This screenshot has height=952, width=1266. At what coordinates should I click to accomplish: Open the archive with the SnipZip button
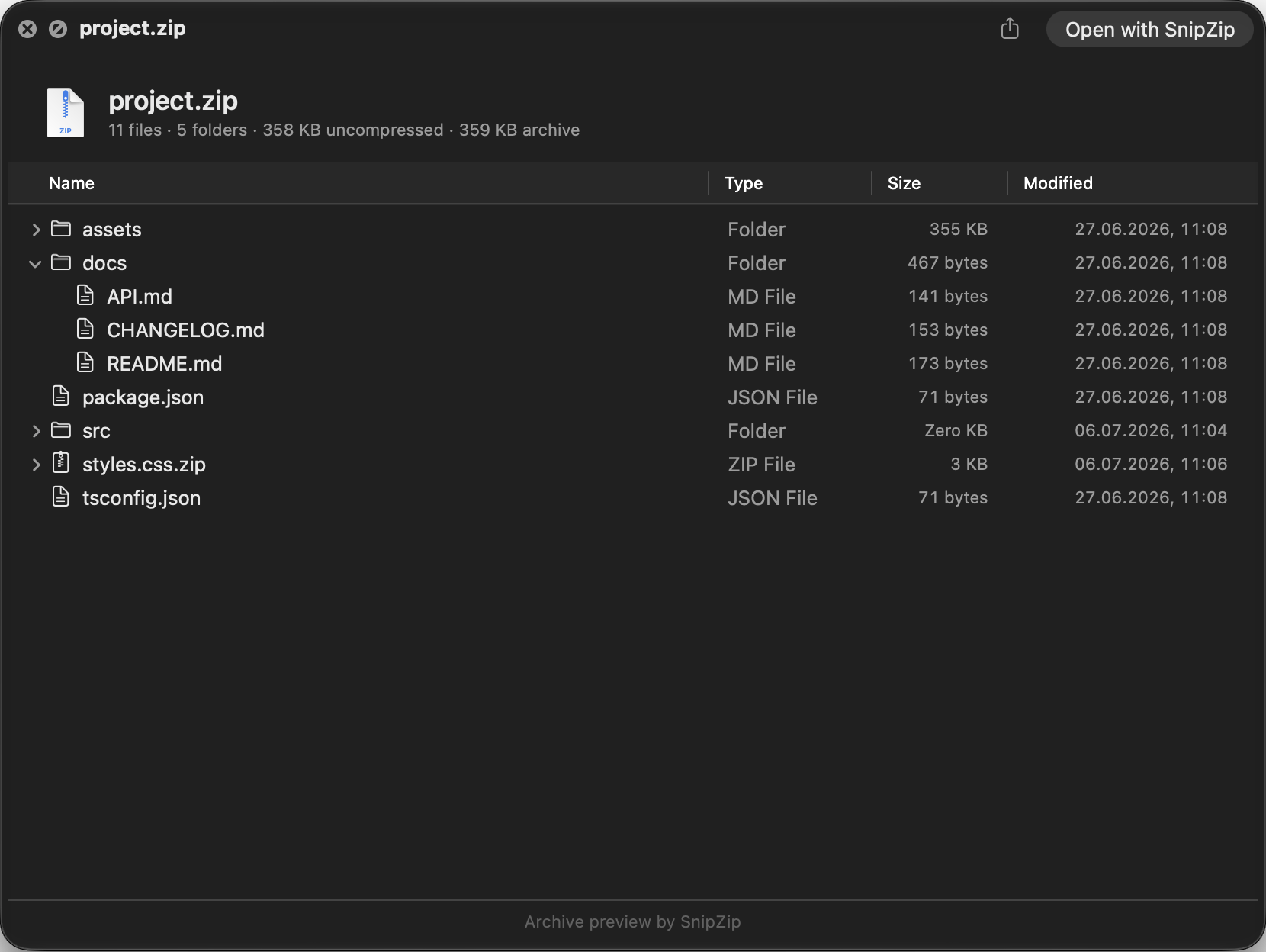(x=1149, y=30)
